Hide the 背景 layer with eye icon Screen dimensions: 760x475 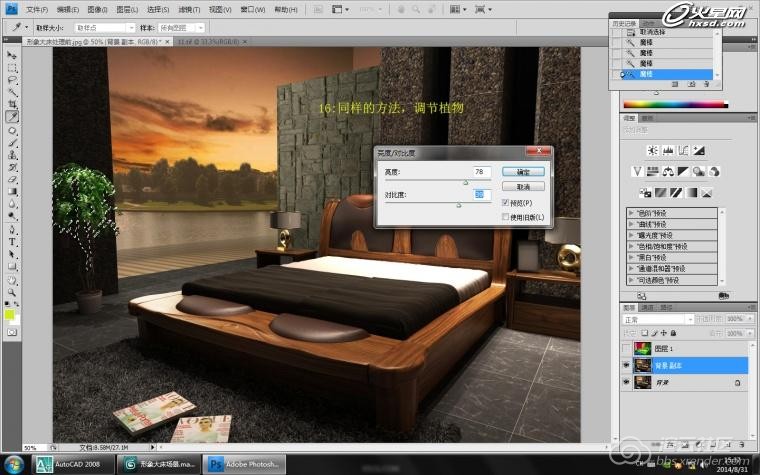[627, 382]
